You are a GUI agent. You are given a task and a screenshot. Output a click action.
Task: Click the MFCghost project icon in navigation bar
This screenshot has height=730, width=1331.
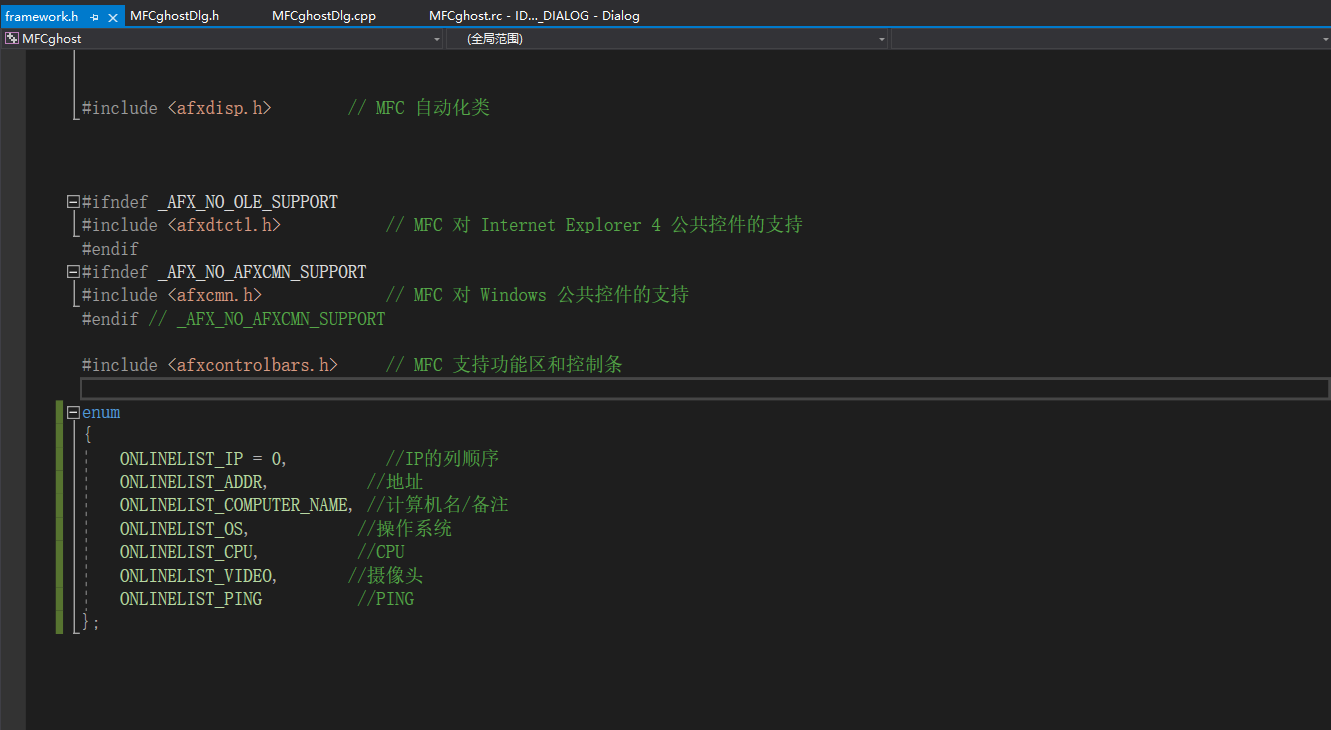coord(12,39)
